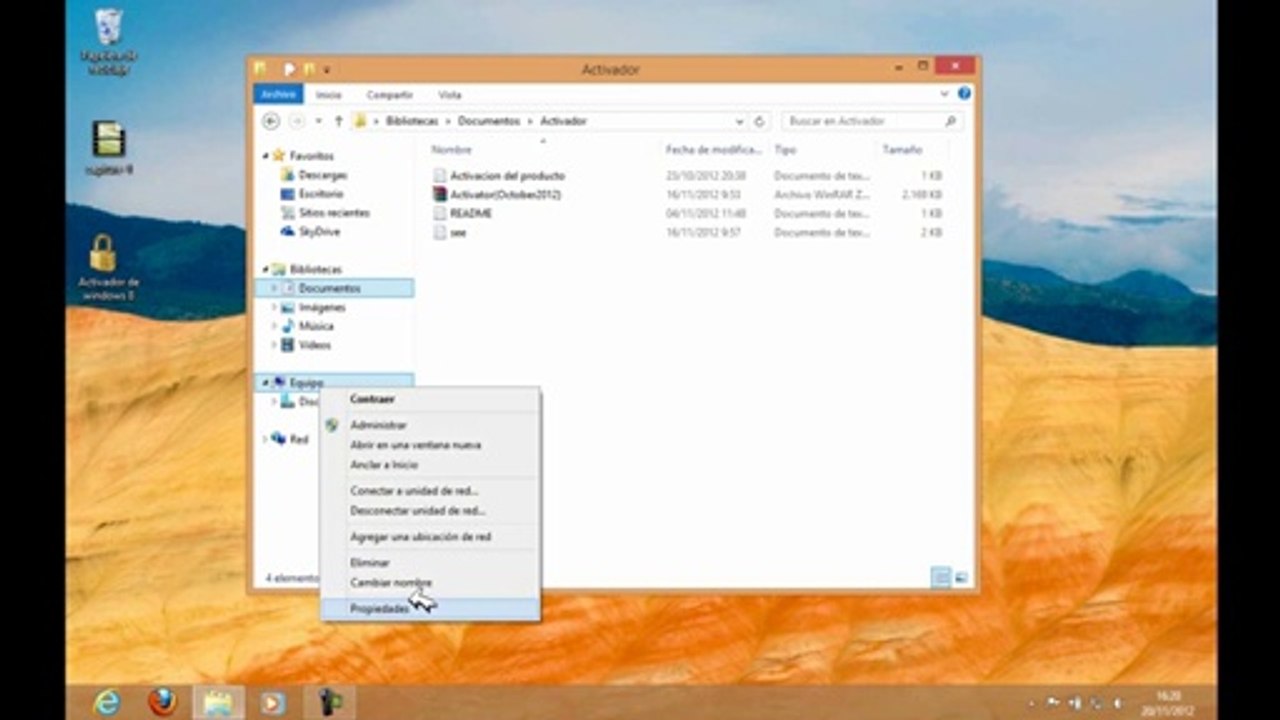Click the Back arrow in Explorer

(271, 121)
